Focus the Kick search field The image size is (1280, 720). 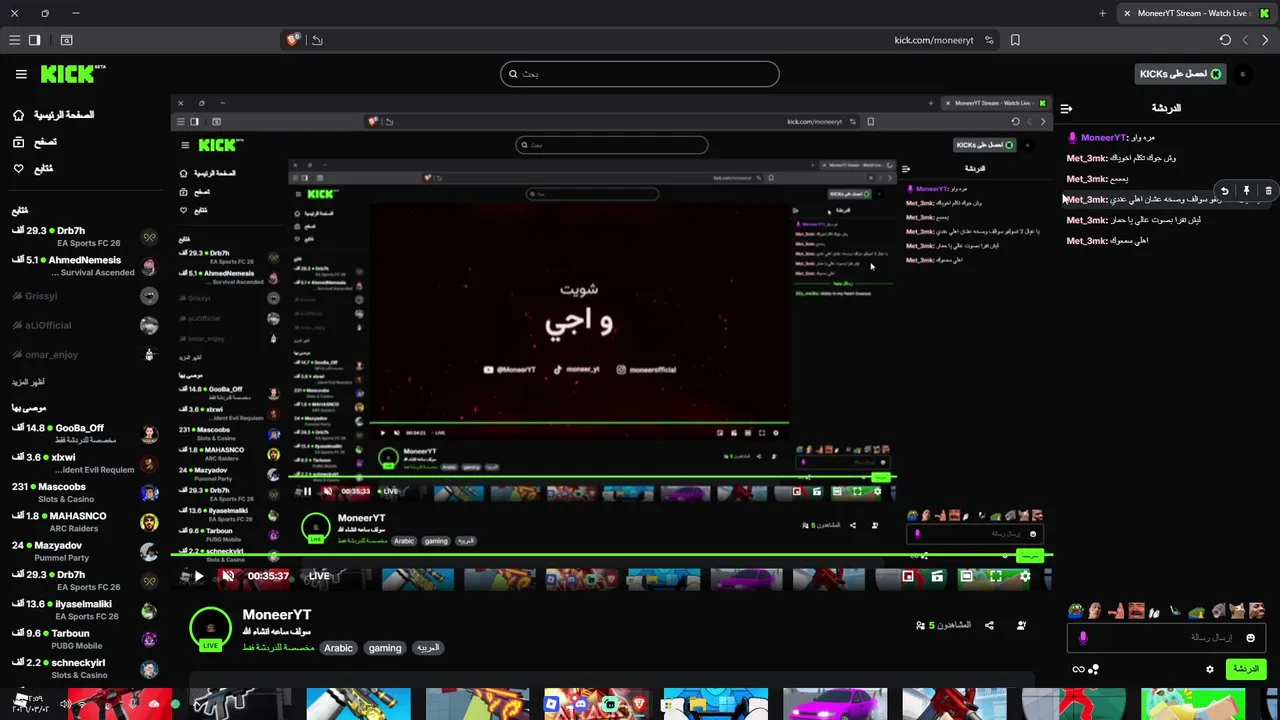(x=640, y=74)
